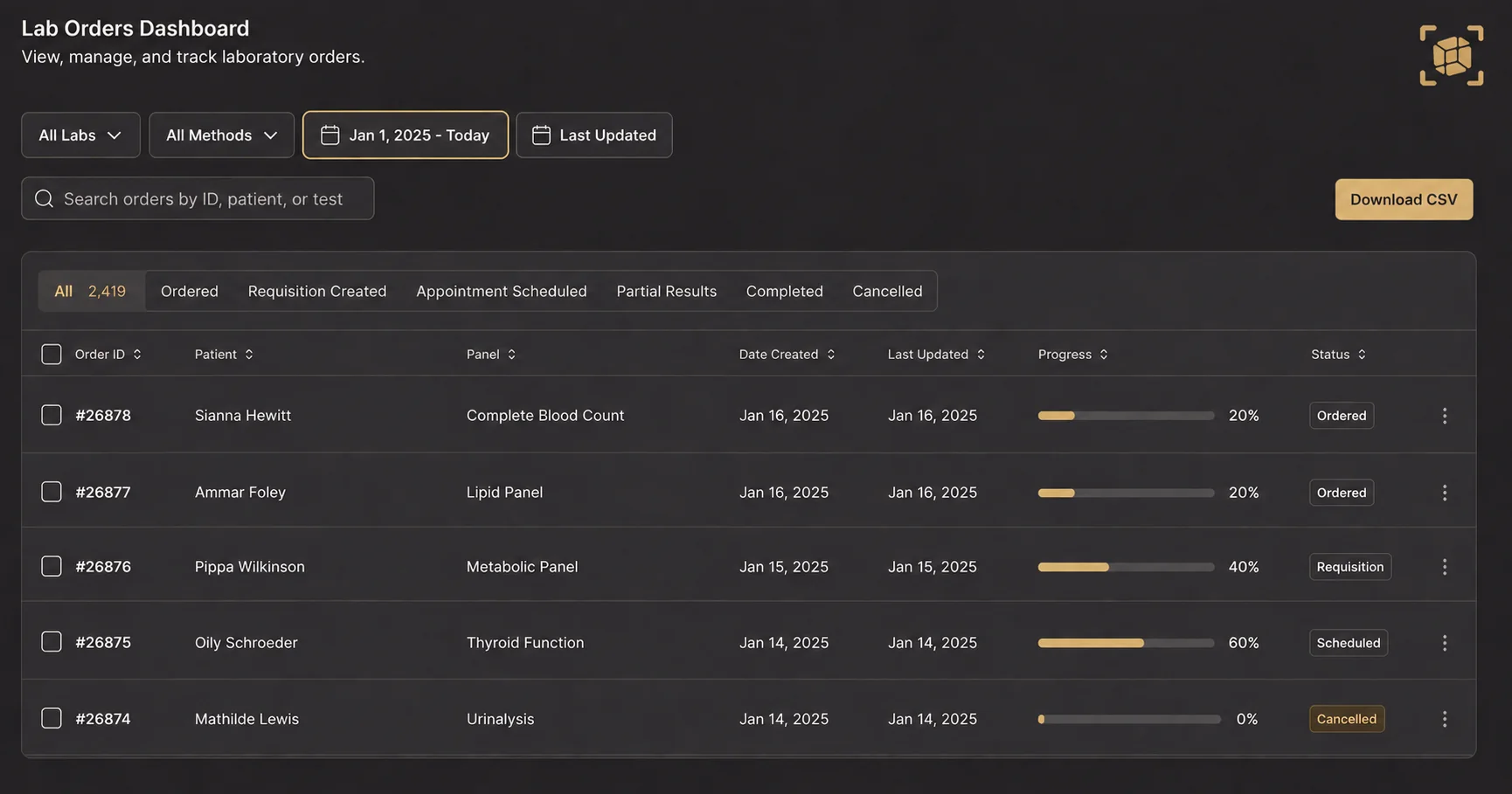Click the search magnifier icon

44,199
